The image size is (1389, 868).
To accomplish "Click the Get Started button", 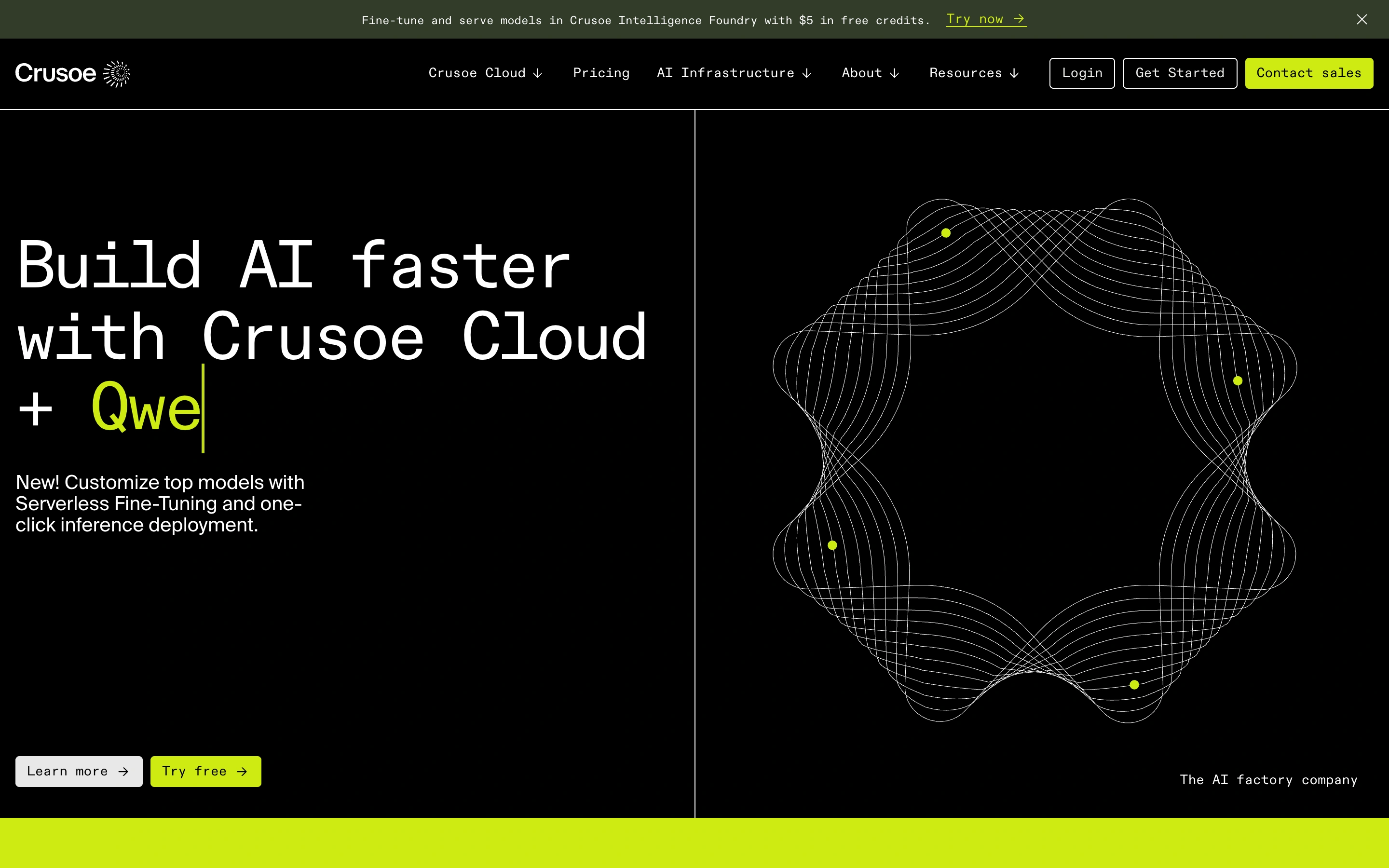I will [x=1180, y=73].
